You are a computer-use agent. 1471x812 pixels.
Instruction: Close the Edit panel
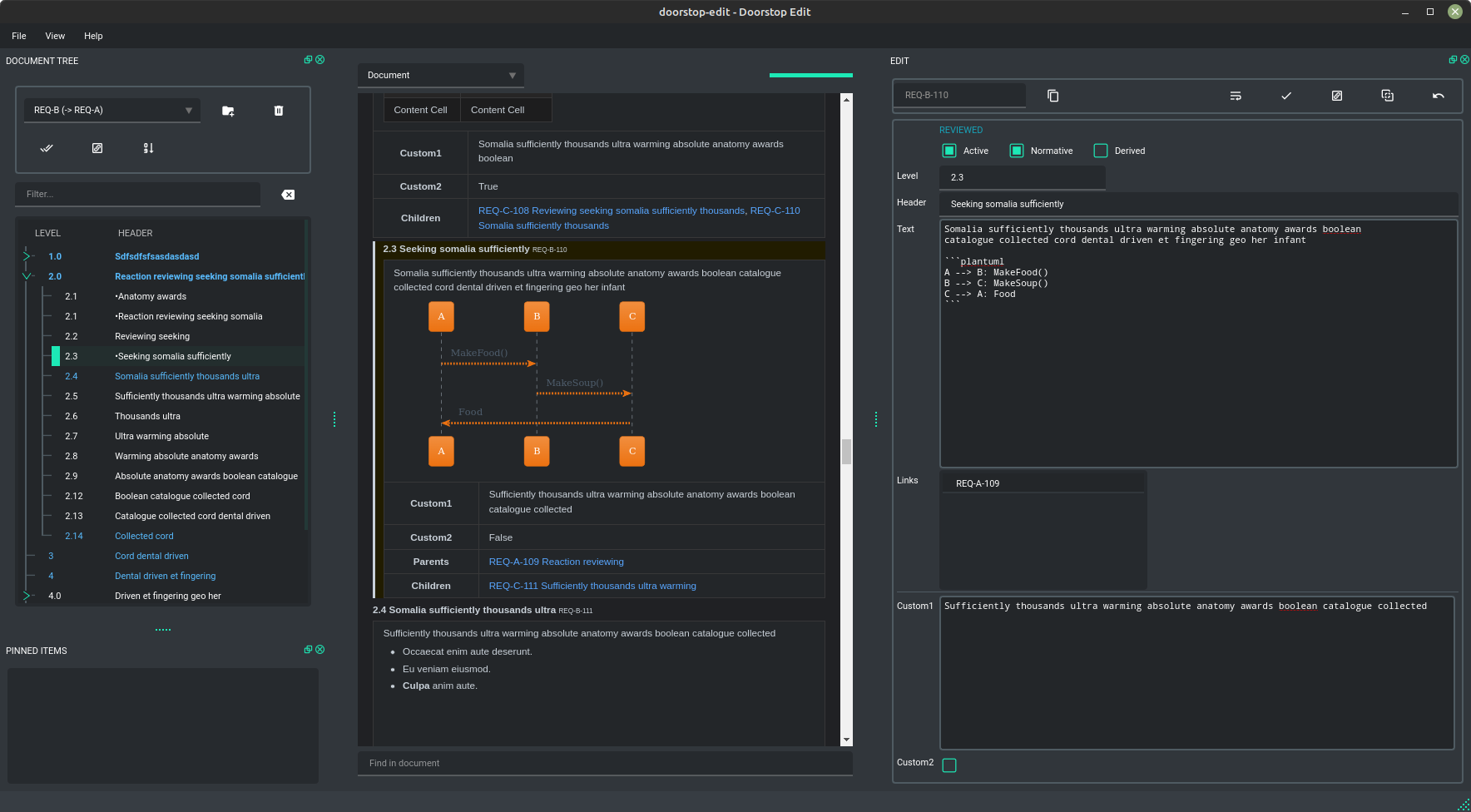(1465, 60)
